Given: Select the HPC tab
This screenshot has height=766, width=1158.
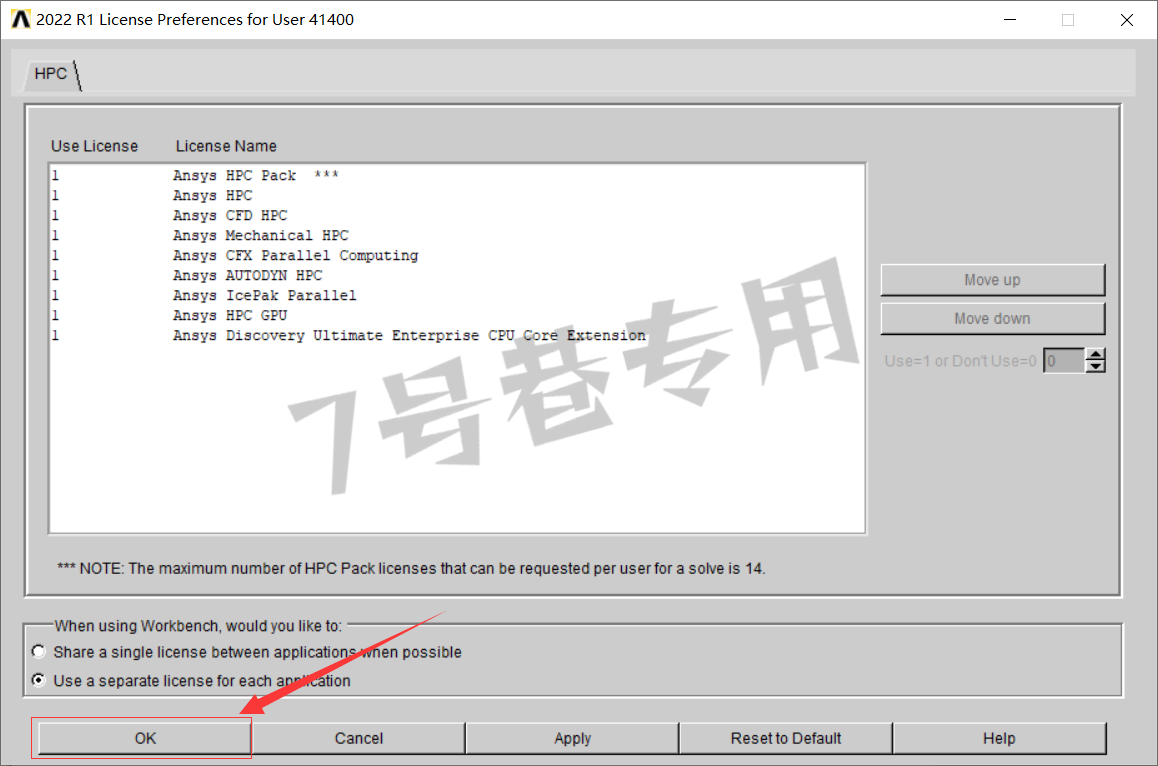Looking at the screenshot, I should (51, 74).
